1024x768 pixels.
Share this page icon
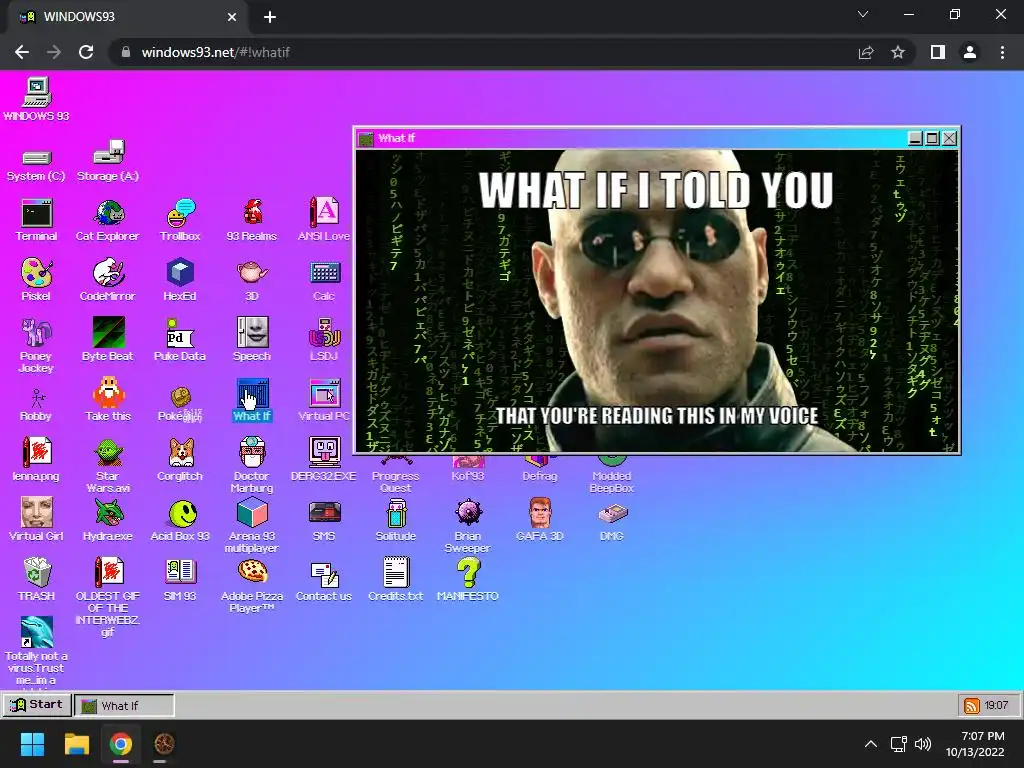coord(866,52)
